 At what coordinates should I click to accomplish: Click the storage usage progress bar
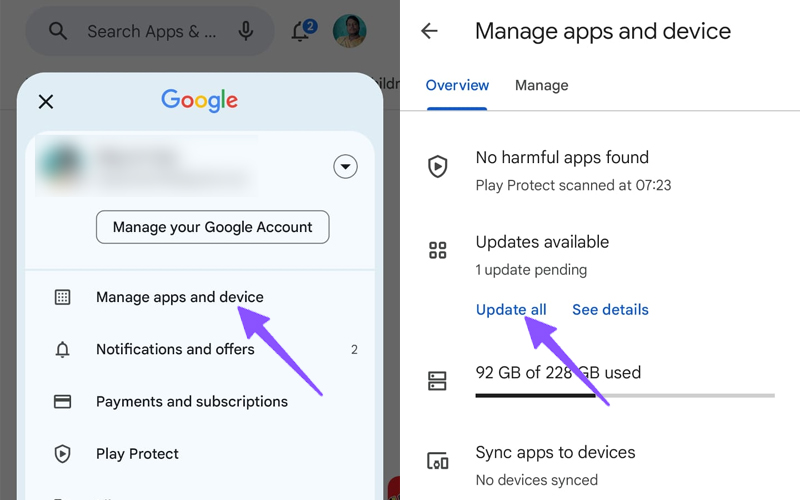point(625,395)
